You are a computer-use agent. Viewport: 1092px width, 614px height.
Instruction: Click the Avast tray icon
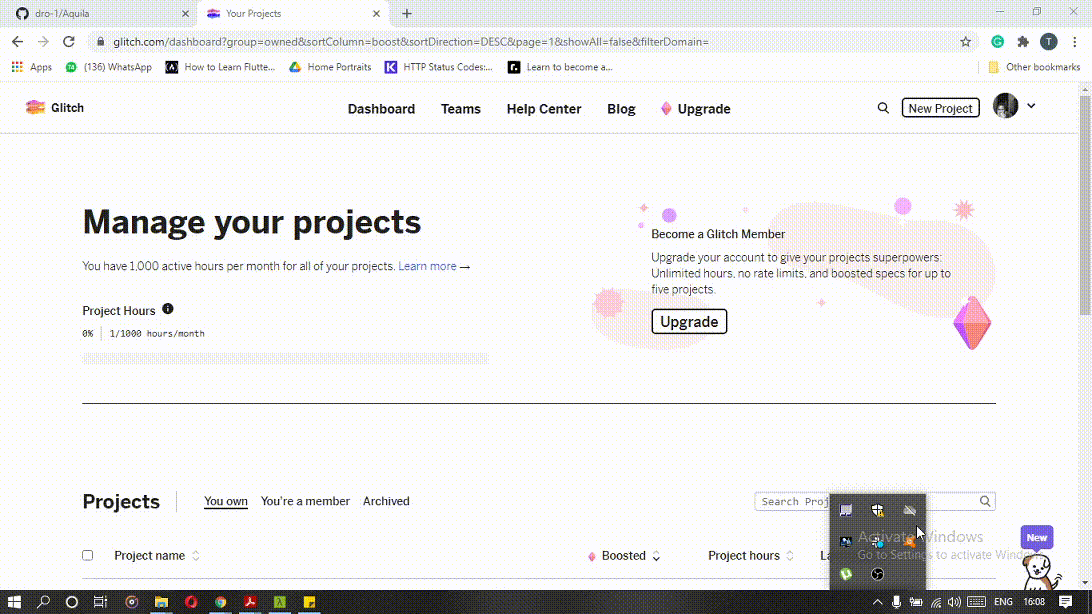tap(910, 542)
